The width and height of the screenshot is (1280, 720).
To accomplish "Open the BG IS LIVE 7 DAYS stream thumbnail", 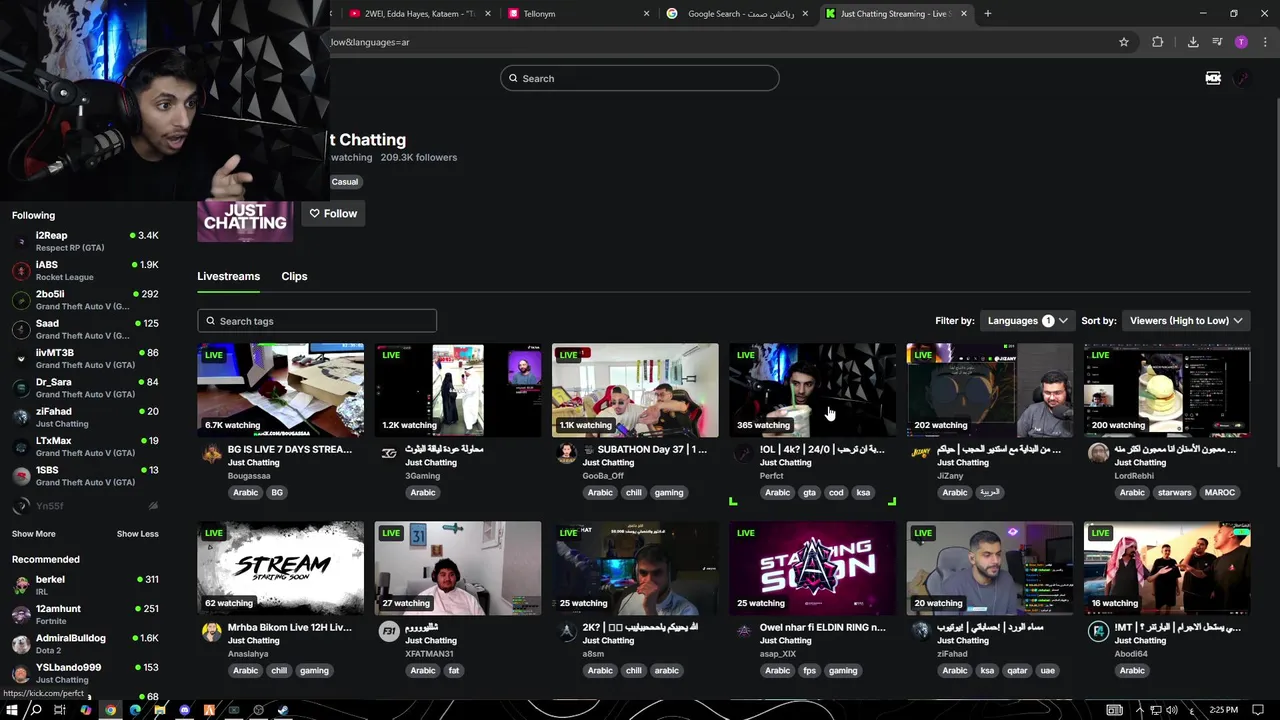I will 280,390.
